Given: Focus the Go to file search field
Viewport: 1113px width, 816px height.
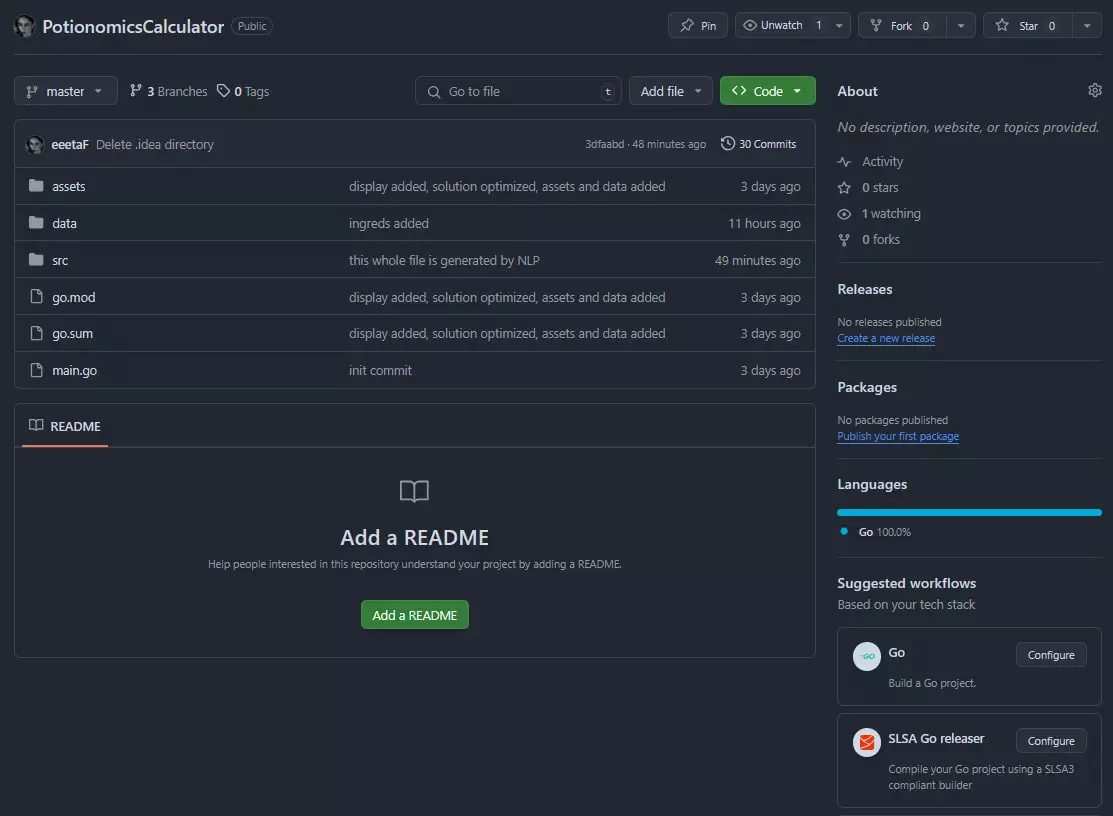Looking at the screenshot, I should point(518,91).
